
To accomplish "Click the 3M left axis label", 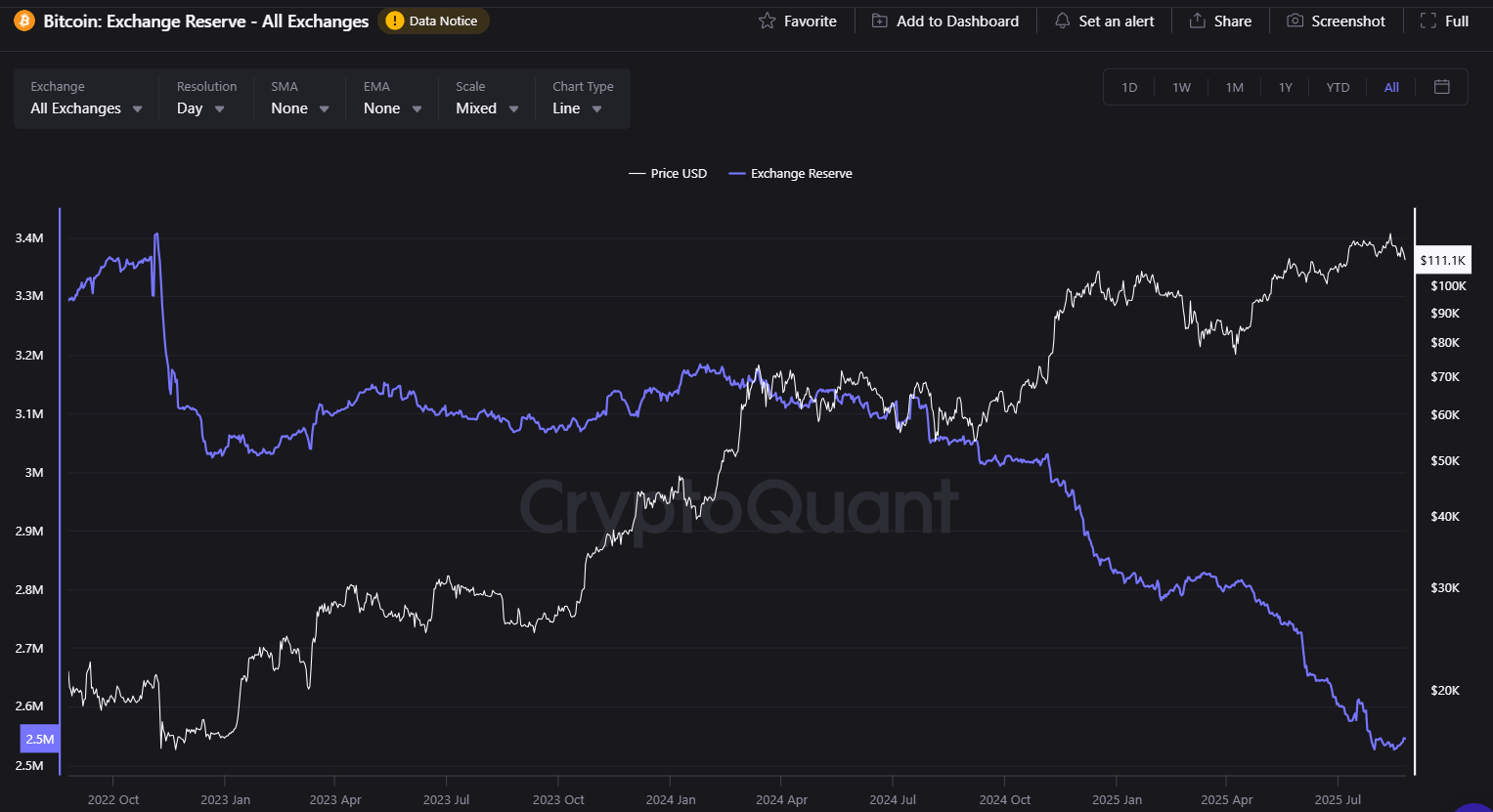I will [x=33, y=472].
